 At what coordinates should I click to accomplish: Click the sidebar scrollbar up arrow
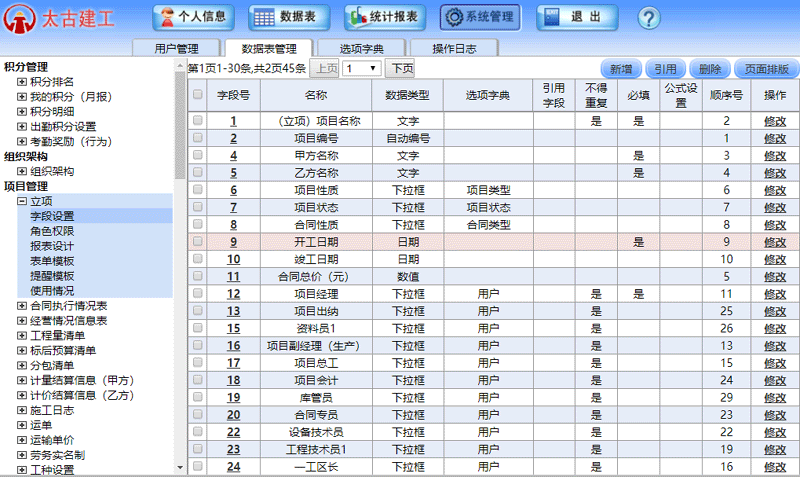click(180, 66)
